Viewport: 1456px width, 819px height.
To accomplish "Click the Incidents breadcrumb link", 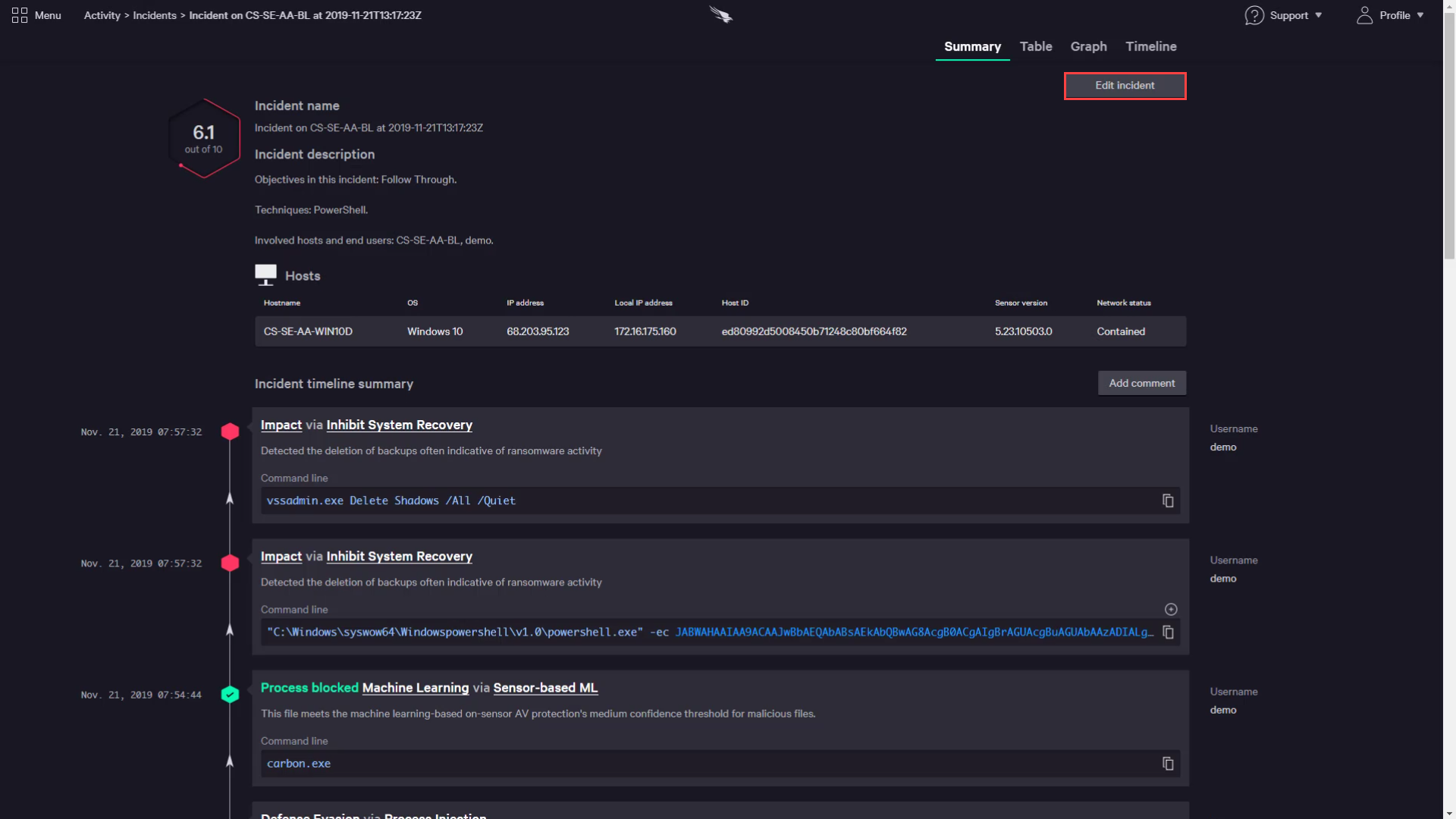I will [155, 15].
